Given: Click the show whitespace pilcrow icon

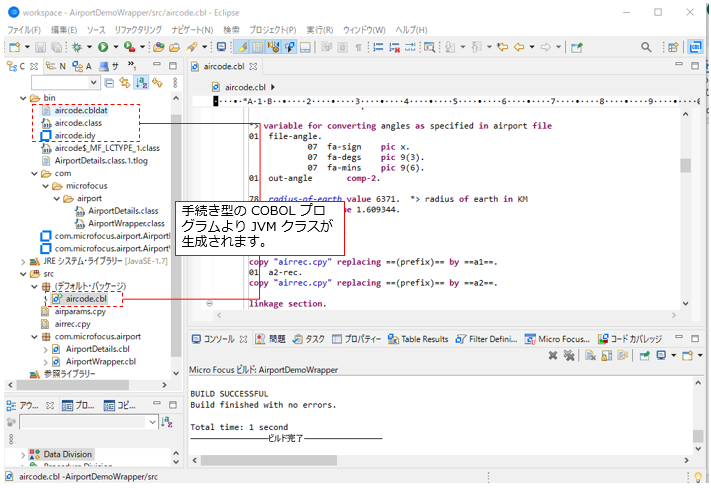Looking at the screenshot, I should click(358, 47).
